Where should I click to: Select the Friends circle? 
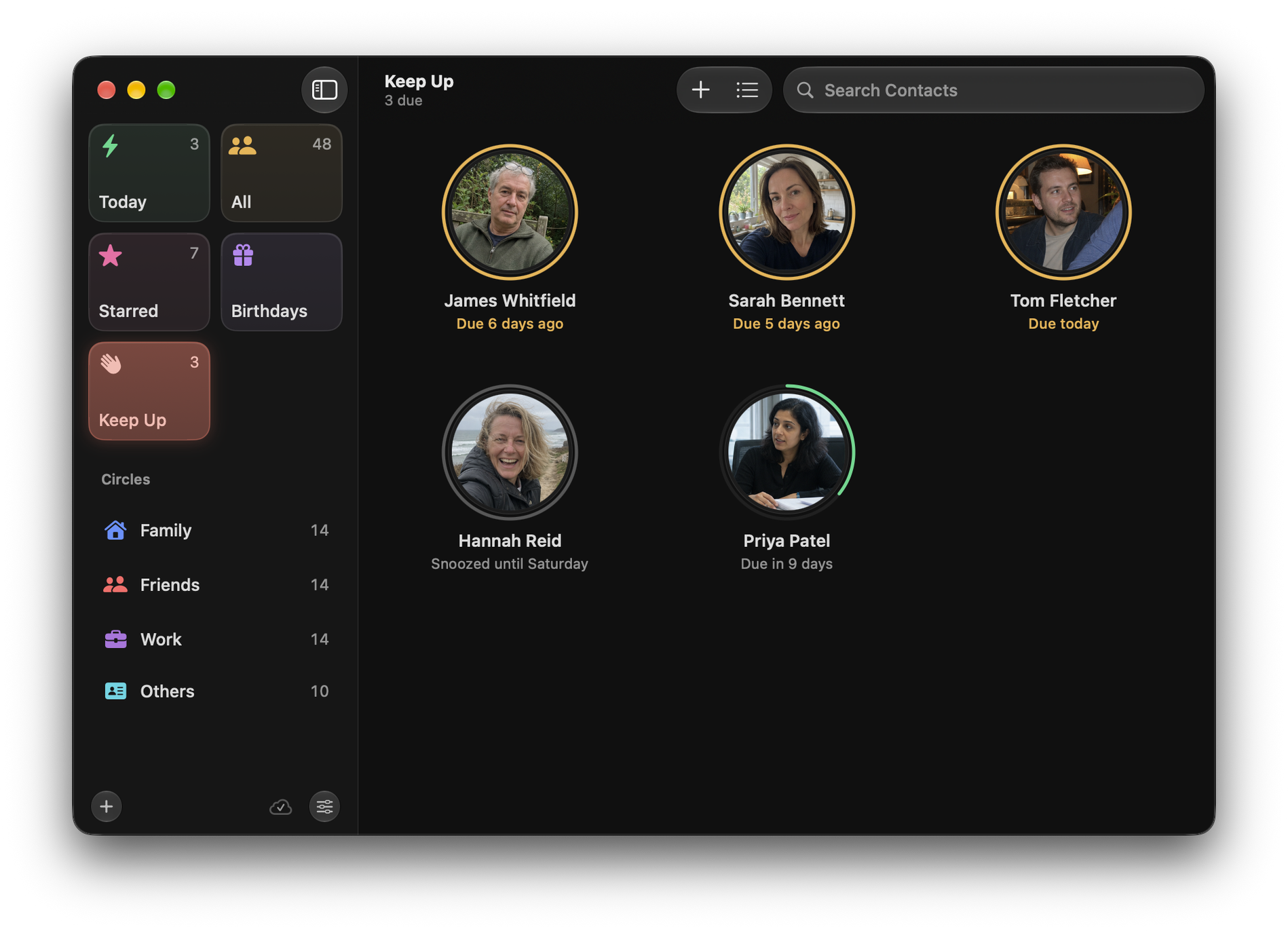[x=216, y=584]
